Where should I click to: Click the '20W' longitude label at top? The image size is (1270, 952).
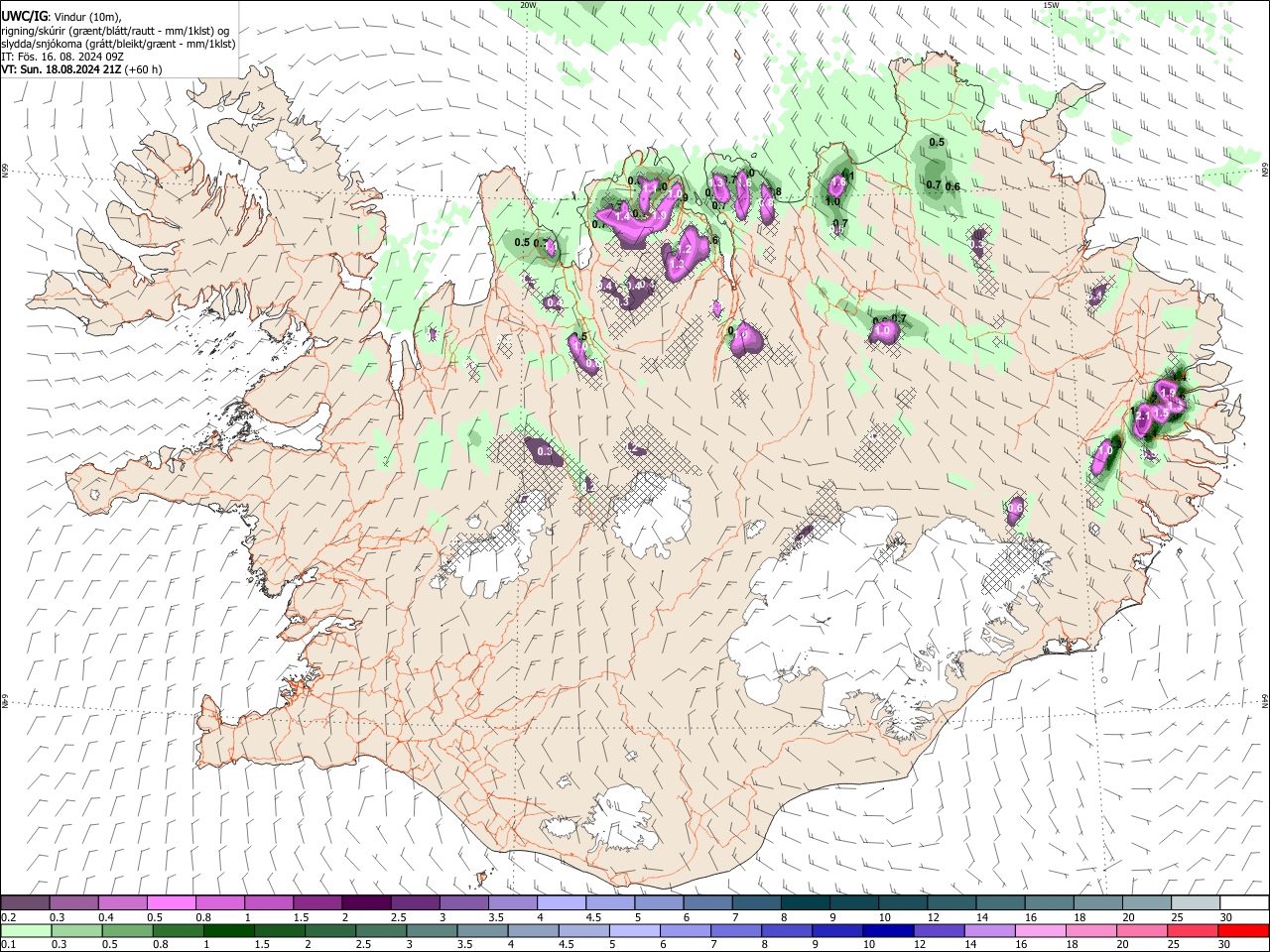pos(529,5)
